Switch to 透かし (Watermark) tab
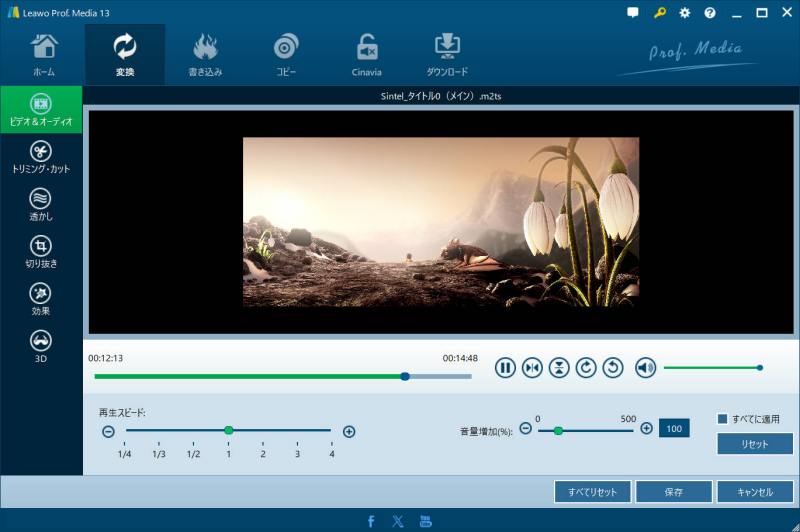Image resolution: width=800 pixels, height=532 pixels. click(x=41, y=205)
